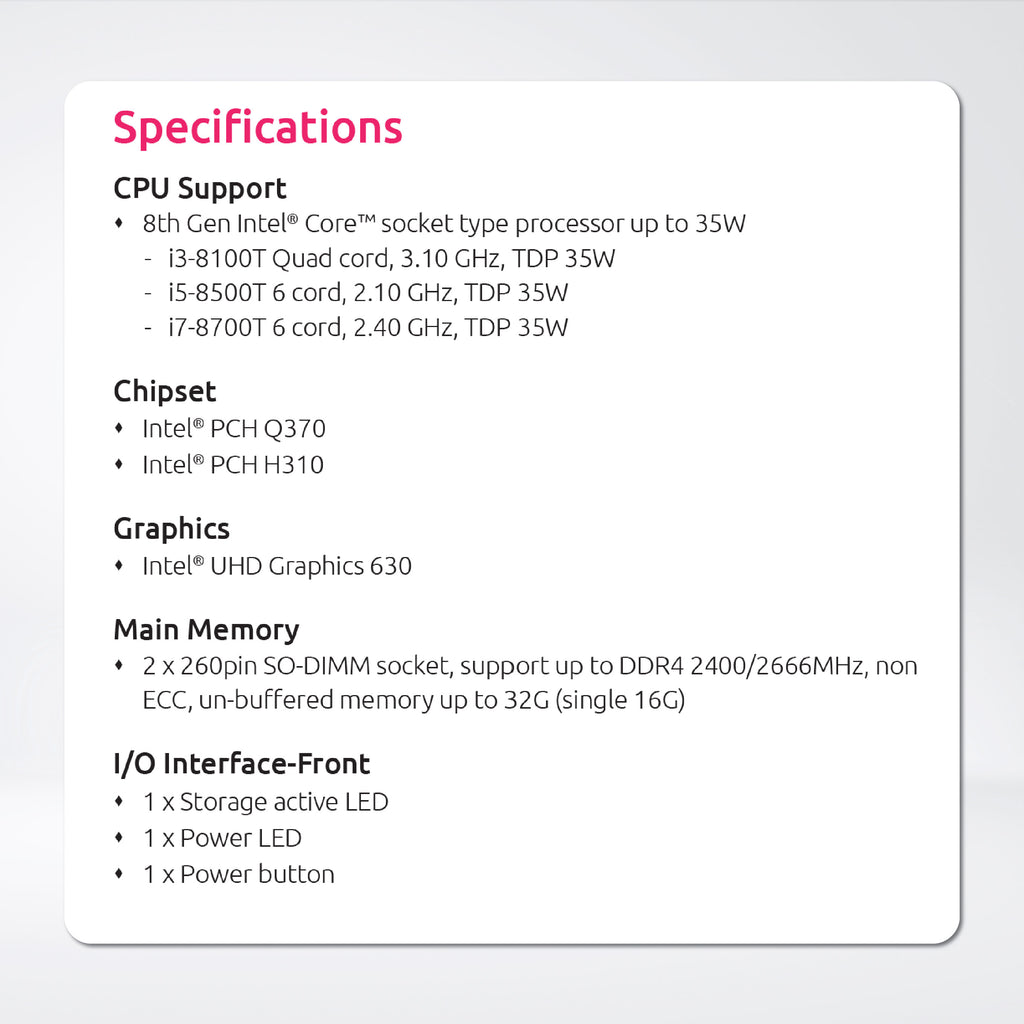Image resolution: width=1024 pixels, height=1024 pixels.
Task: Select the i3-8100T Quad core entry
Action: coord(392,258)
